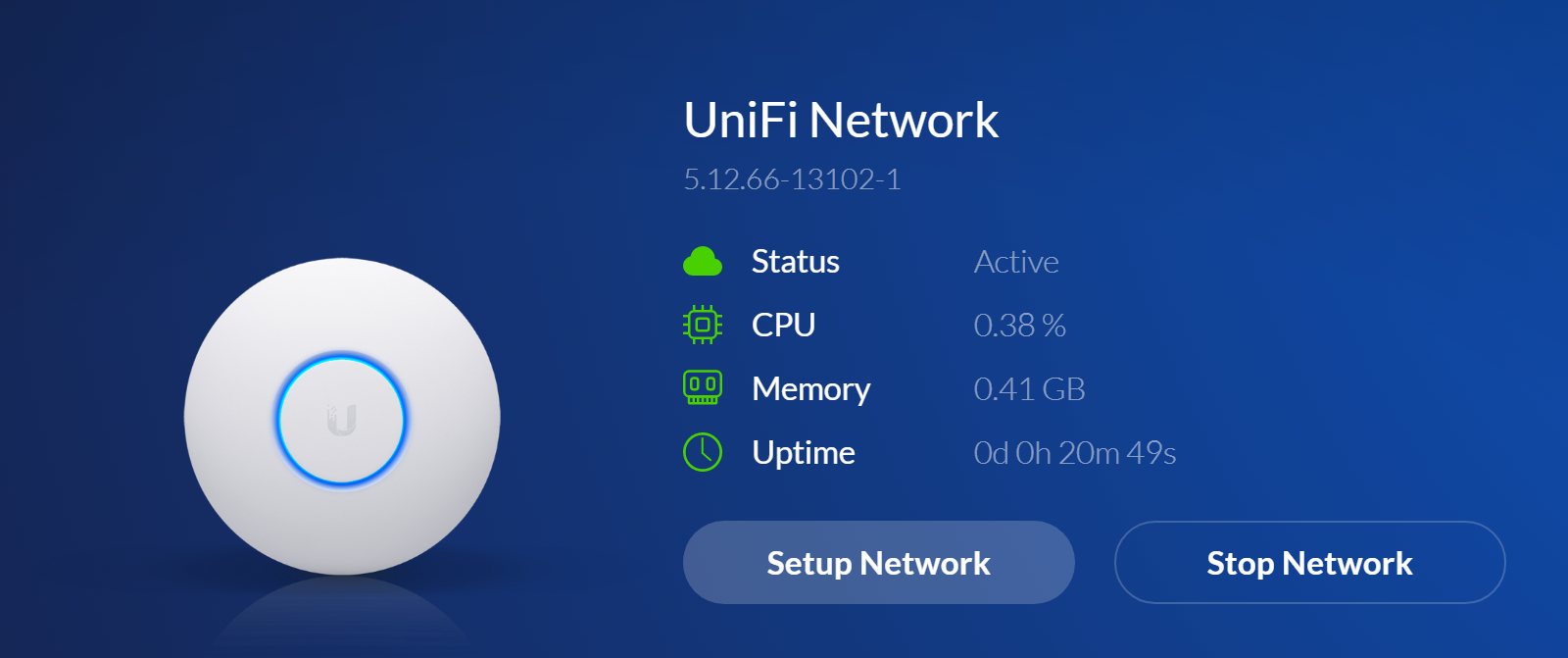
Task: Click the Uptime clock icon
Action: click(x=702, y=452)
